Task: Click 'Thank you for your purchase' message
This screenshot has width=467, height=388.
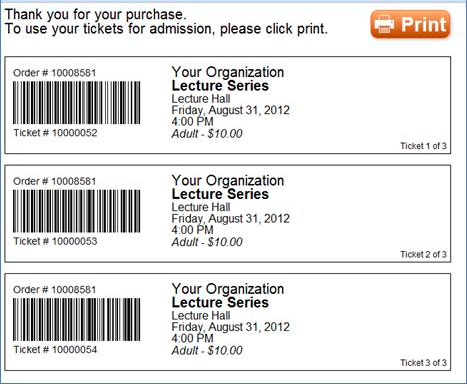Action: (95, 14)
